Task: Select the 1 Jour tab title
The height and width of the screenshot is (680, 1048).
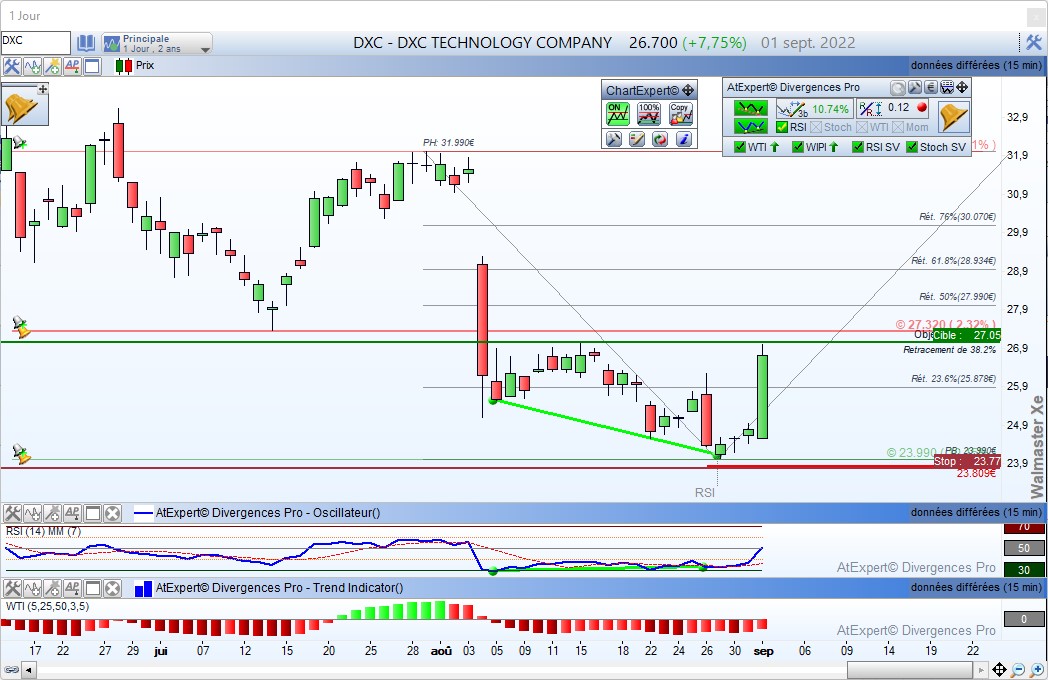Action: 25,15
